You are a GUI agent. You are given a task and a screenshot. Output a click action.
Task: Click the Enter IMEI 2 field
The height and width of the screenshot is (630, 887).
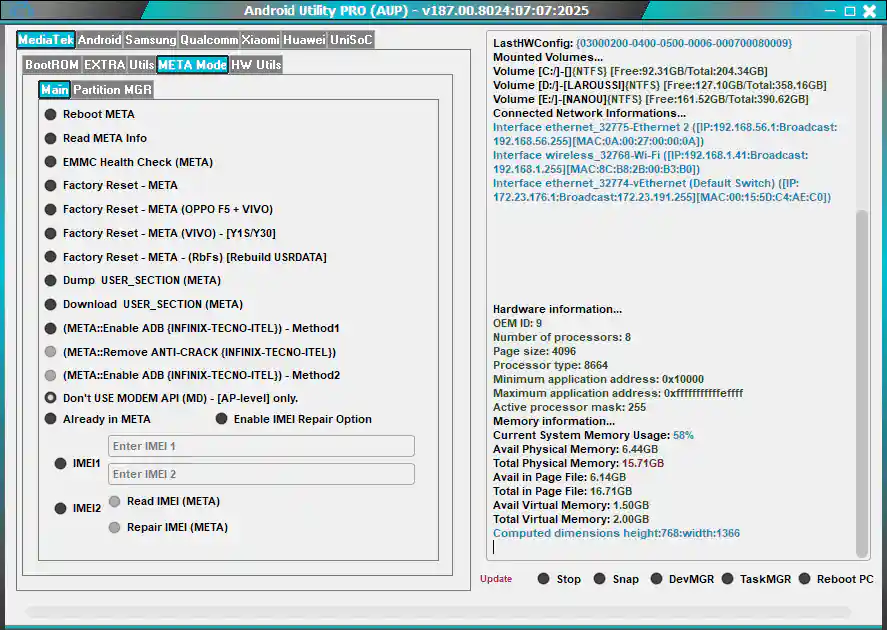261,474
